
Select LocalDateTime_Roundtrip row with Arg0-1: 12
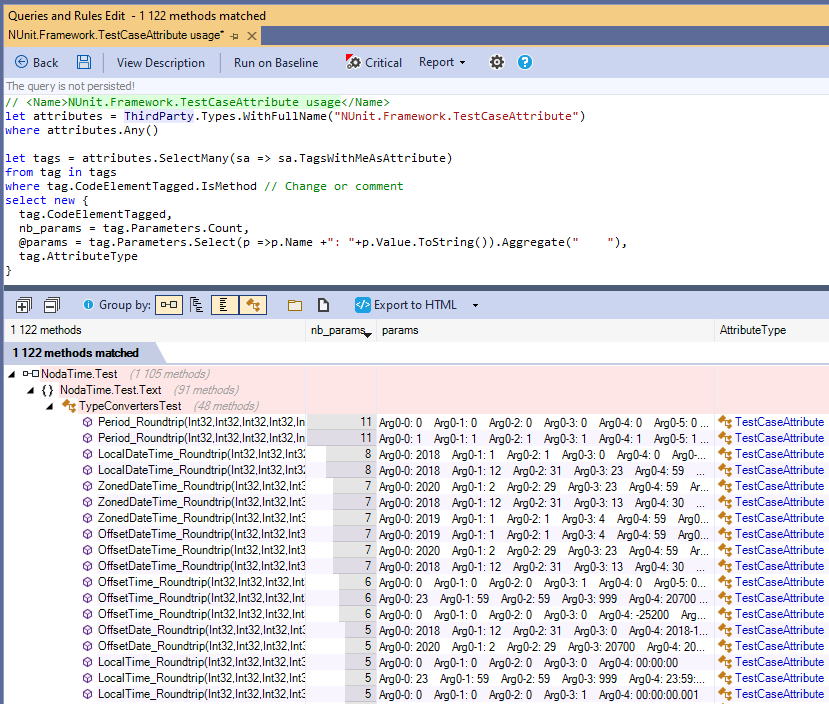click(417, 470)
